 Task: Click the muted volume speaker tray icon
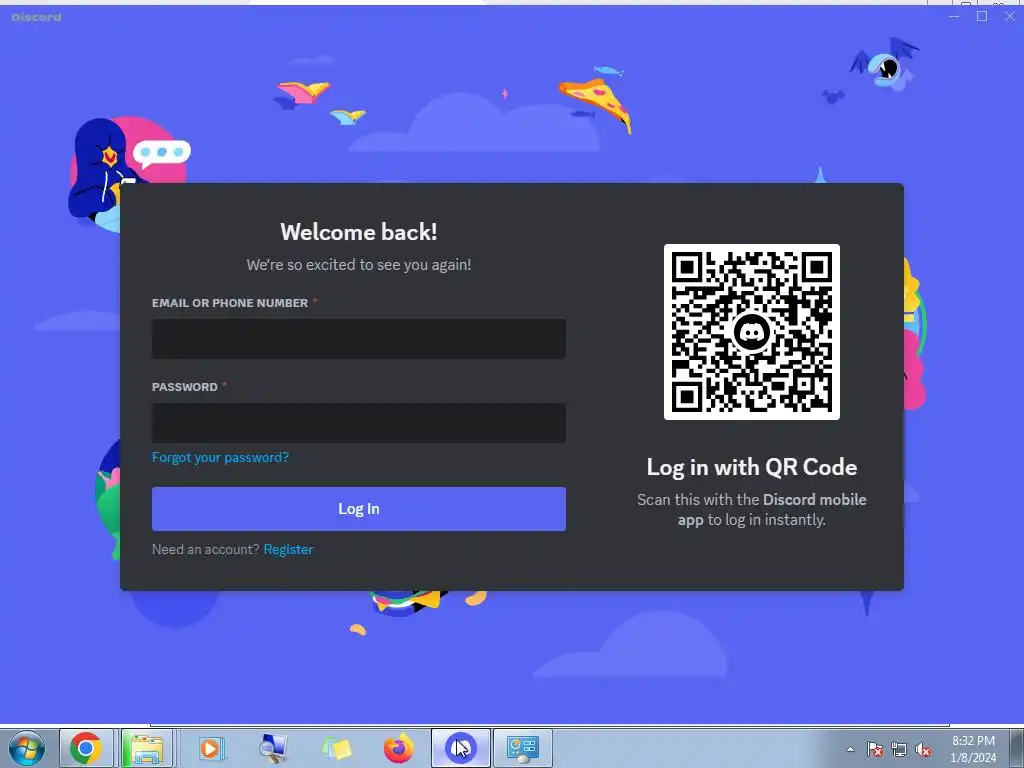coord(923,749)
